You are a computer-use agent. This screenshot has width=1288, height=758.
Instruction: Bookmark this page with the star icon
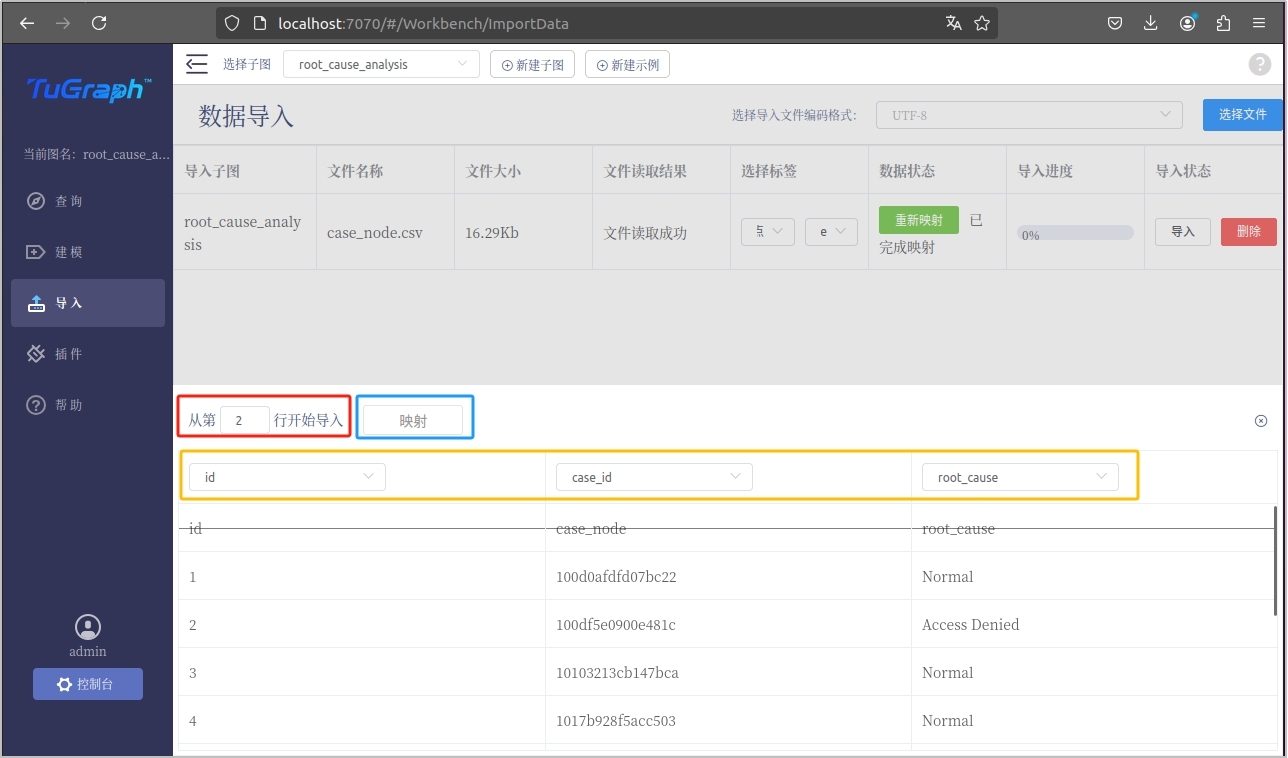pos(982,23)
